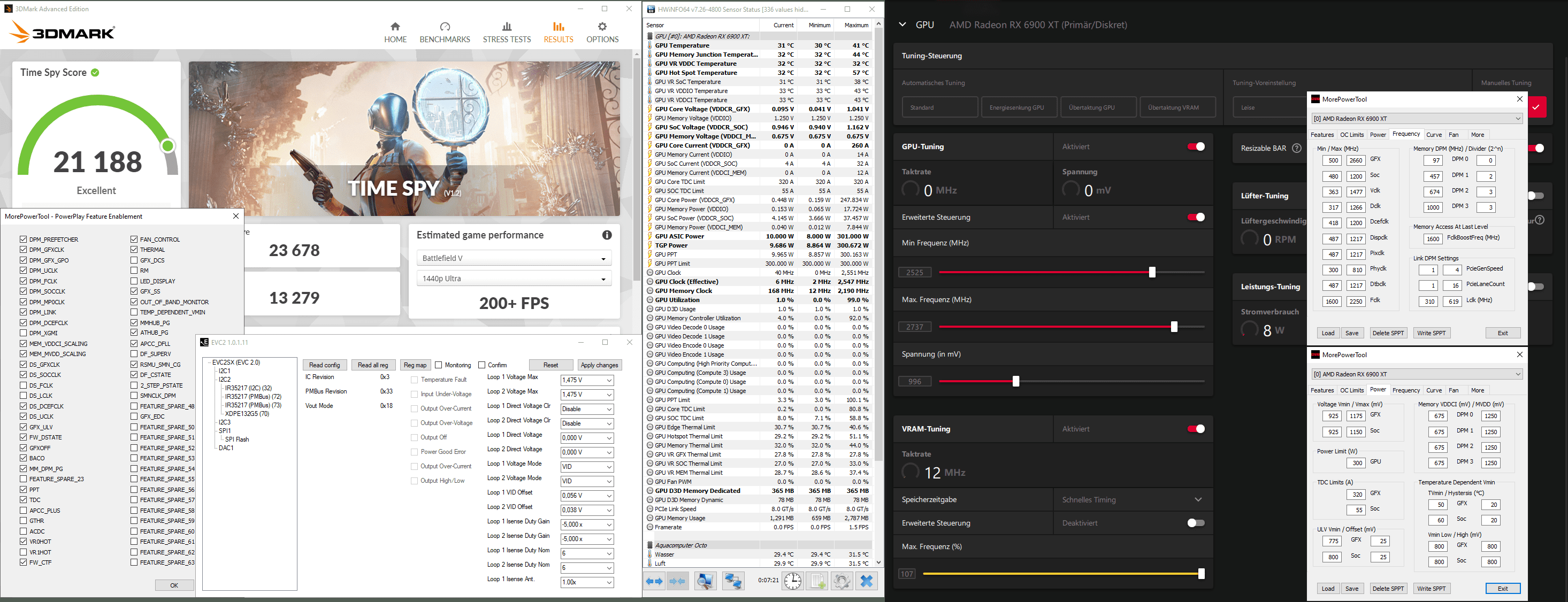
Task: Click the Estimated game performance info icon
Action: (607, 235)
